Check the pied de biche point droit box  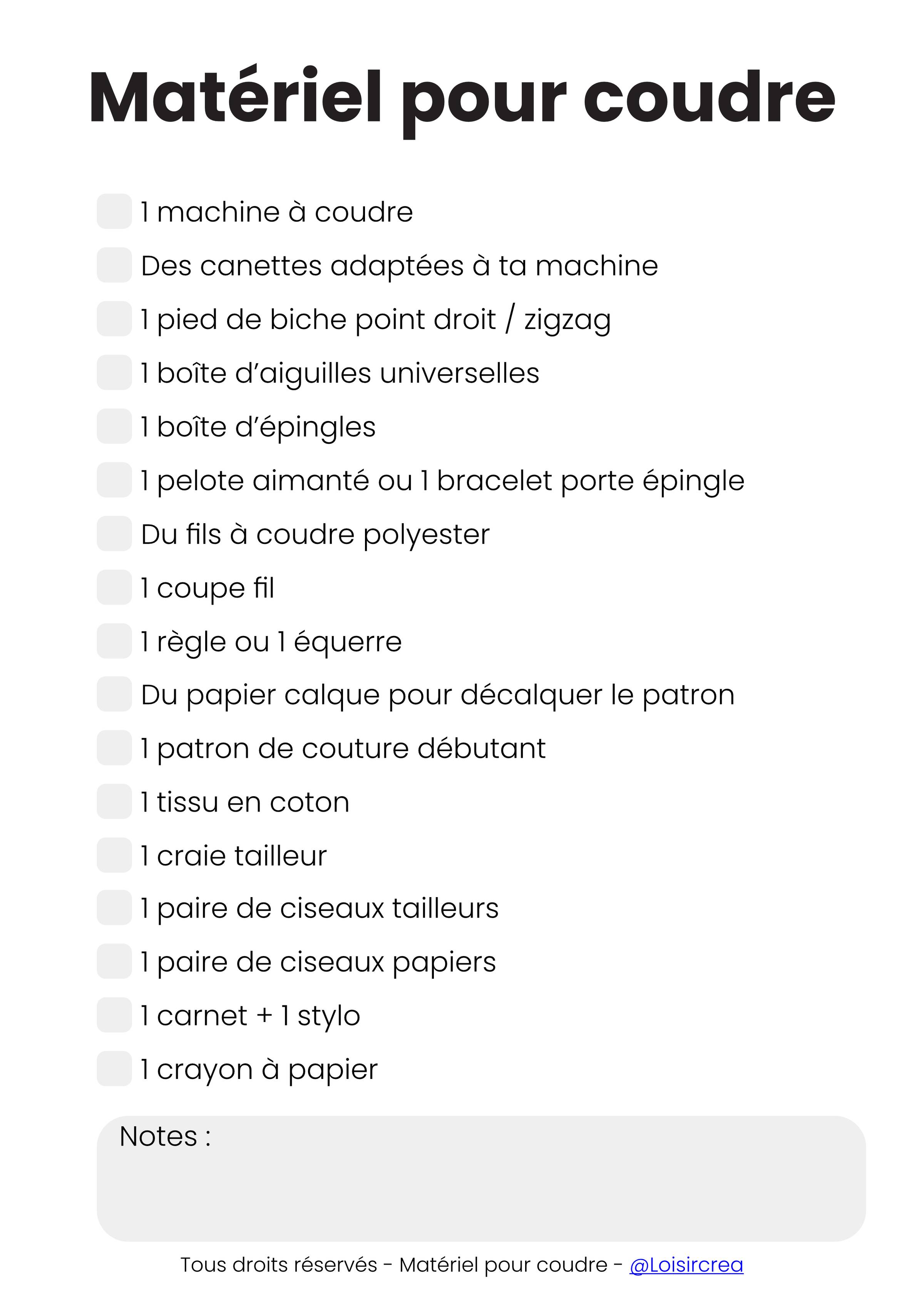(x=114, y=319)
